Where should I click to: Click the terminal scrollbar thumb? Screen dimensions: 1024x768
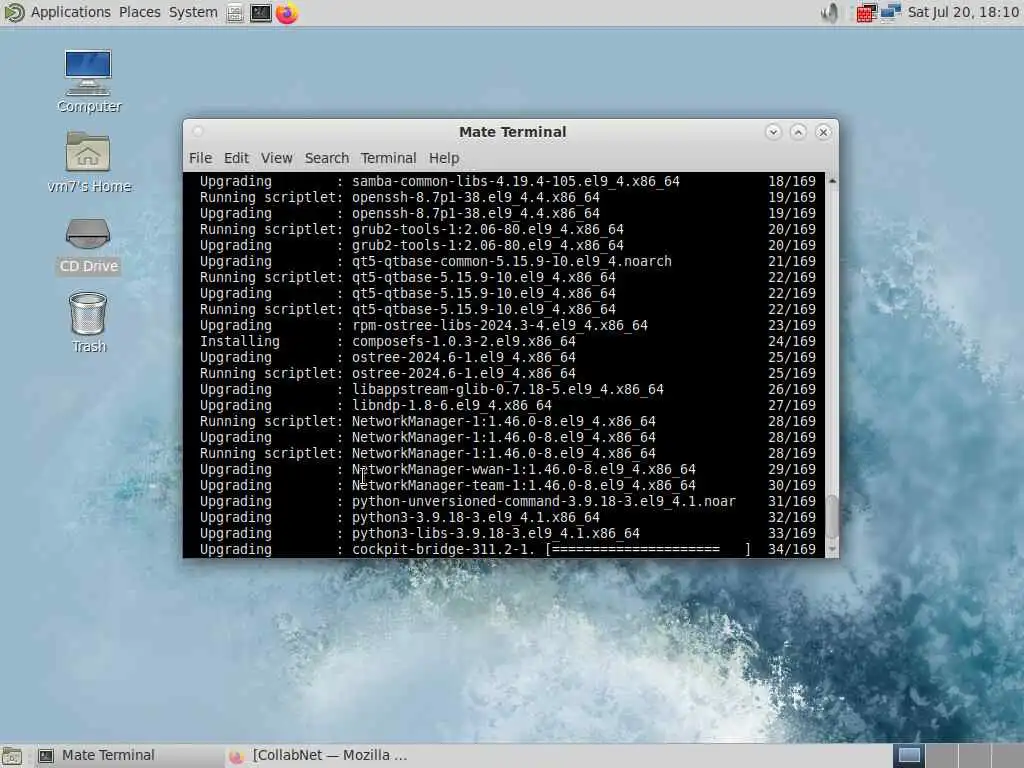(x=832, y=517)
